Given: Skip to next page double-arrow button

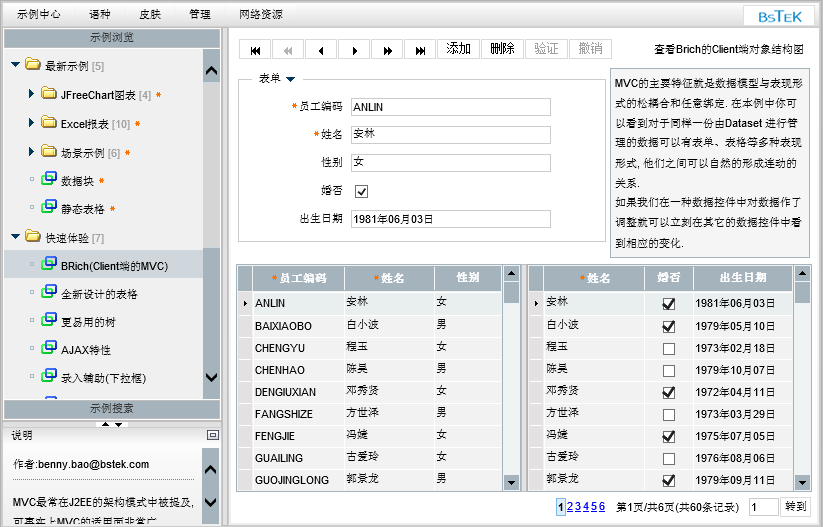Looking at the screenshot, I should point(387,49).
